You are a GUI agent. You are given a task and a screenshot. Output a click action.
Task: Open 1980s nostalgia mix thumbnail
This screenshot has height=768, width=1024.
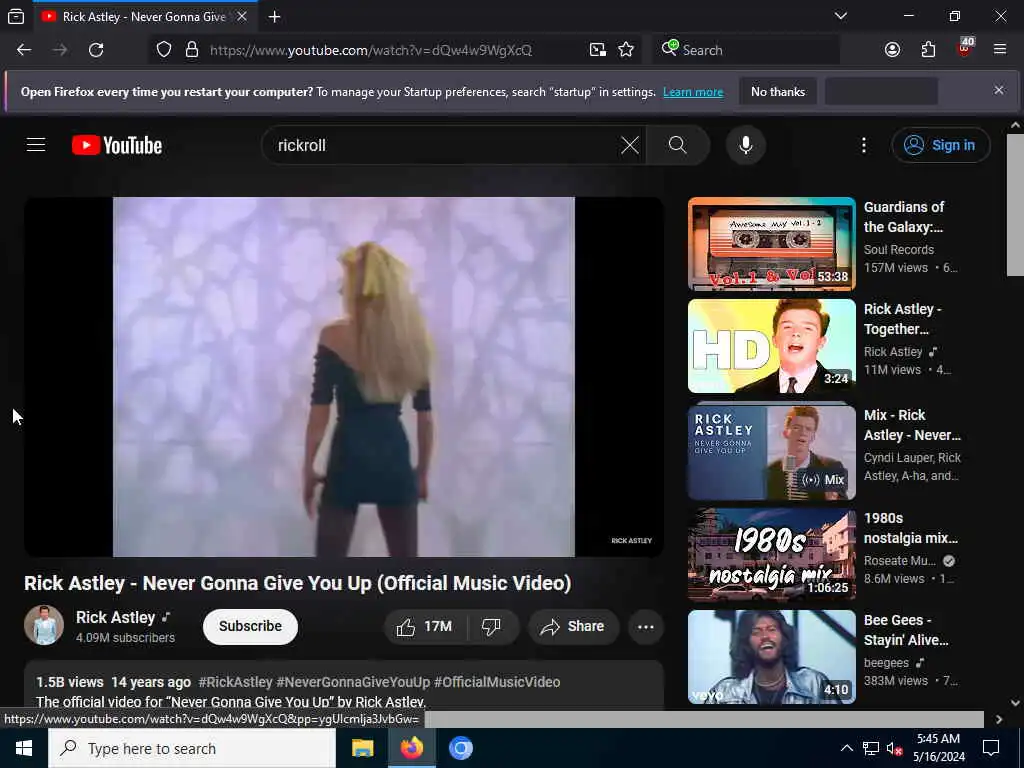(771, 555)
